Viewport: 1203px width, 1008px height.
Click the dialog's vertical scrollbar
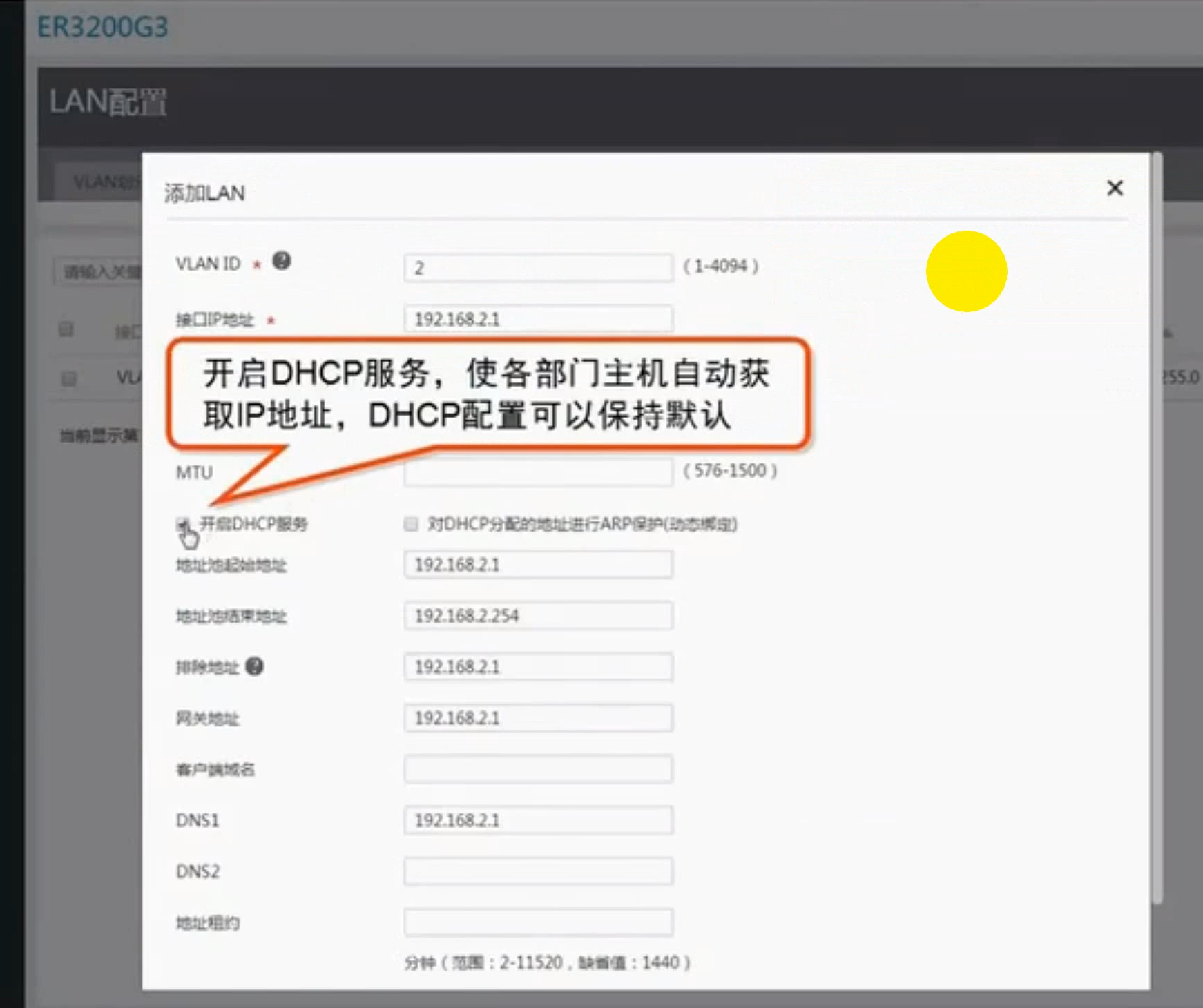pos(1157,528)
